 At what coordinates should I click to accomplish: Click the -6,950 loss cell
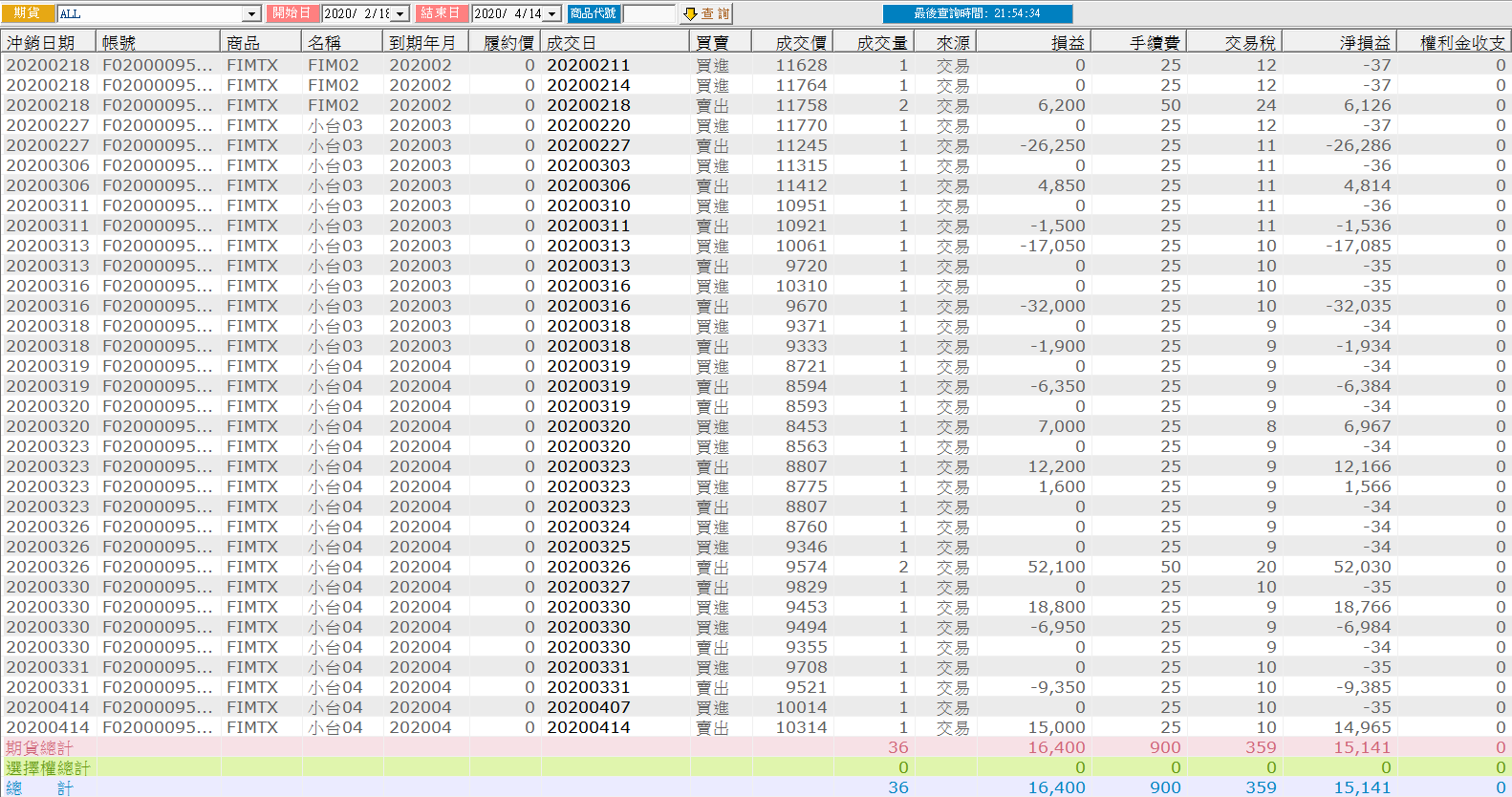click(x=1057, y=627)
